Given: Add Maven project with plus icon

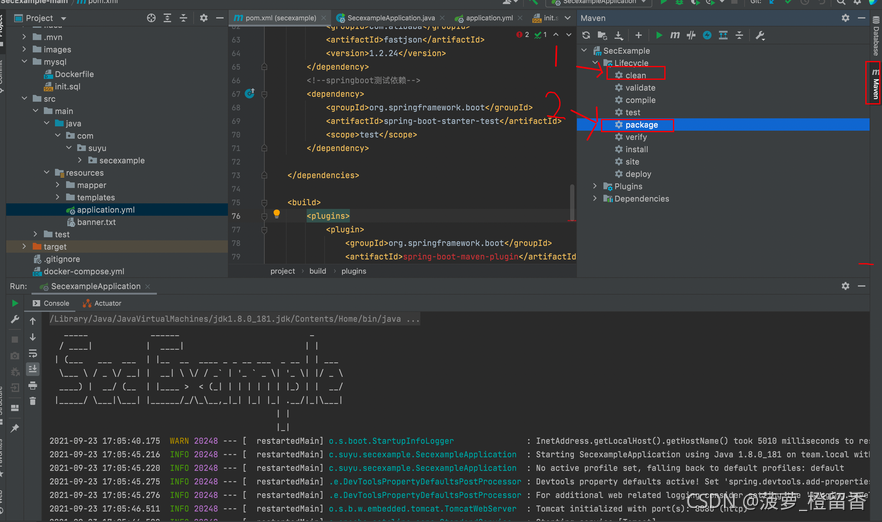Looking at the screenshot, I should pyautogui.click(x=638, y=35).
